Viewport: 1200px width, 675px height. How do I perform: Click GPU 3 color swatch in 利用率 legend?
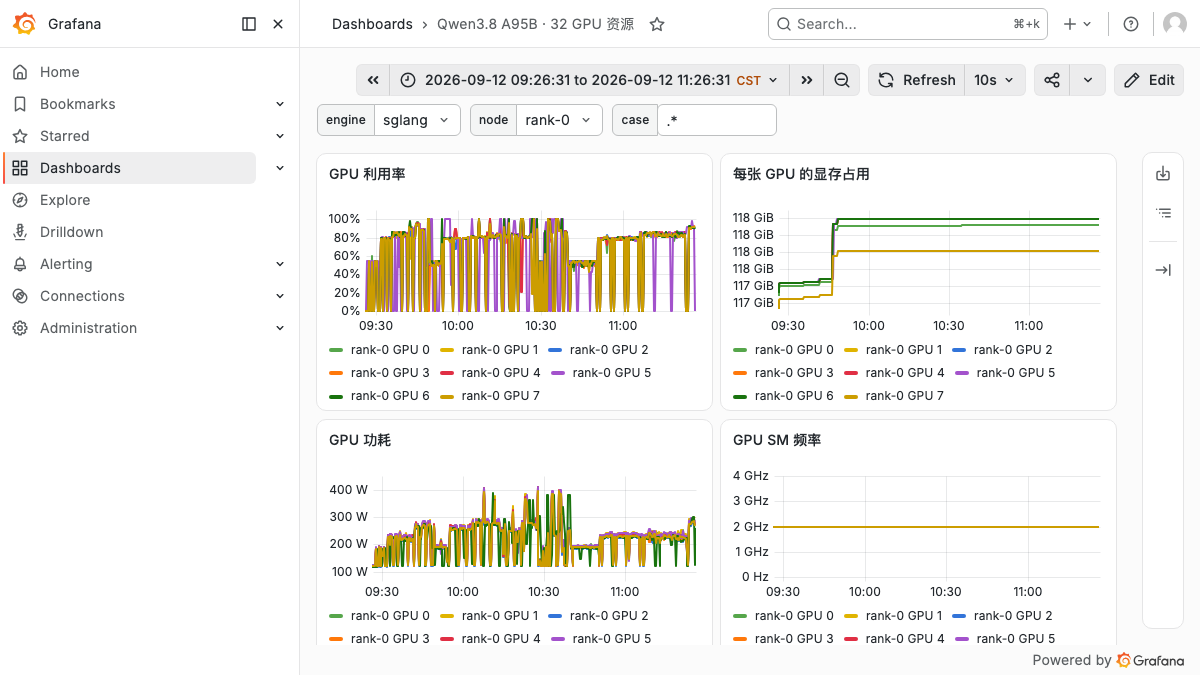click(x=336, y=373)
